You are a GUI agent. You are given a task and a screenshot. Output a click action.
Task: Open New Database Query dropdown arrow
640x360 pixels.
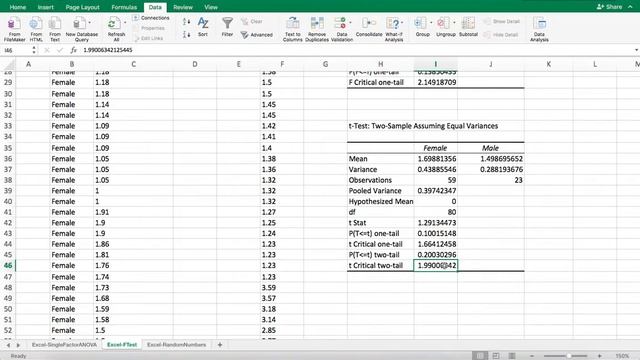(89, 23)
